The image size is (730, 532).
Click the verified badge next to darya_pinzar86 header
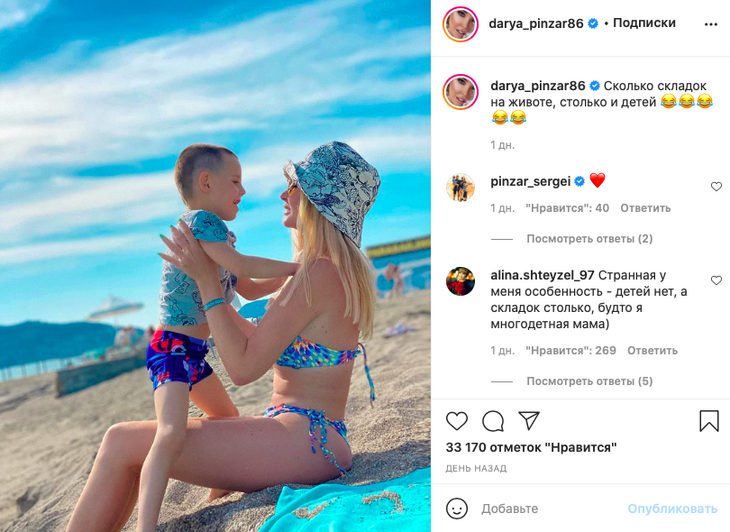click(x=593, y=23)
